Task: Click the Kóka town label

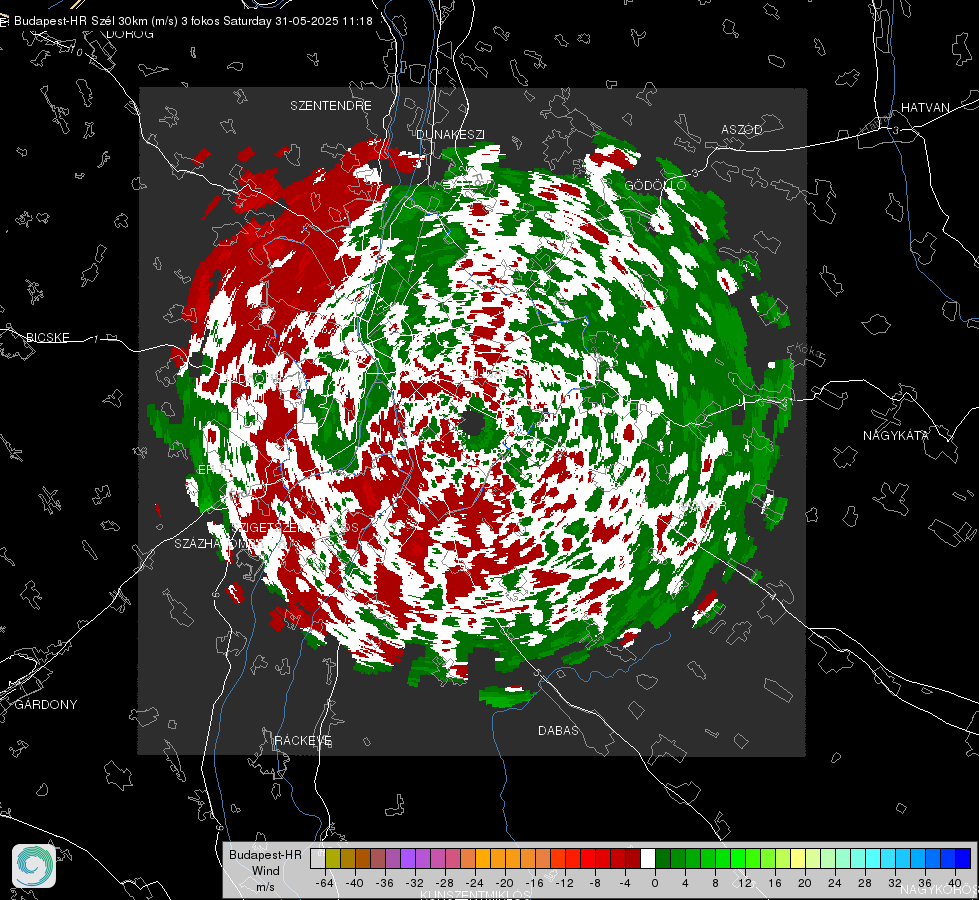Action: click(809, 350)
